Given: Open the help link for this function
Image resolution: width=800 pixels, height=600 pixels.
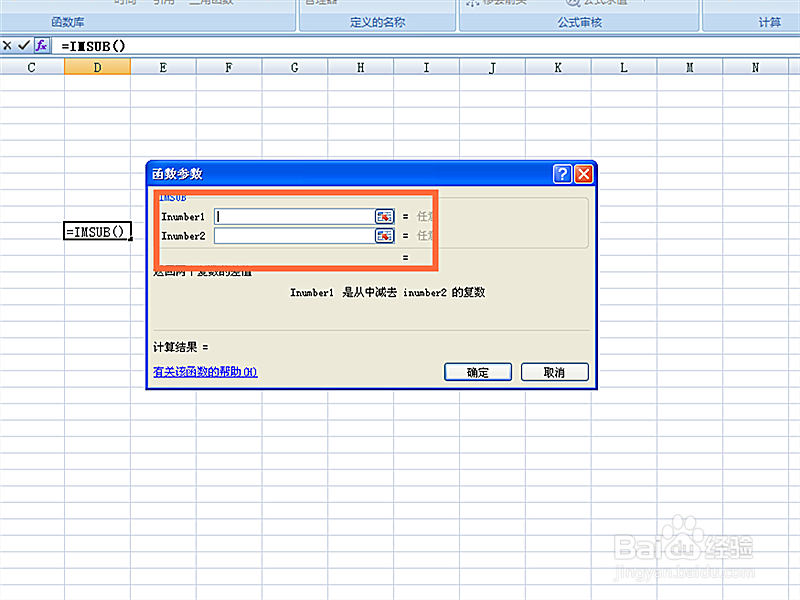Looking at the screenshot, I should point(205,371).
